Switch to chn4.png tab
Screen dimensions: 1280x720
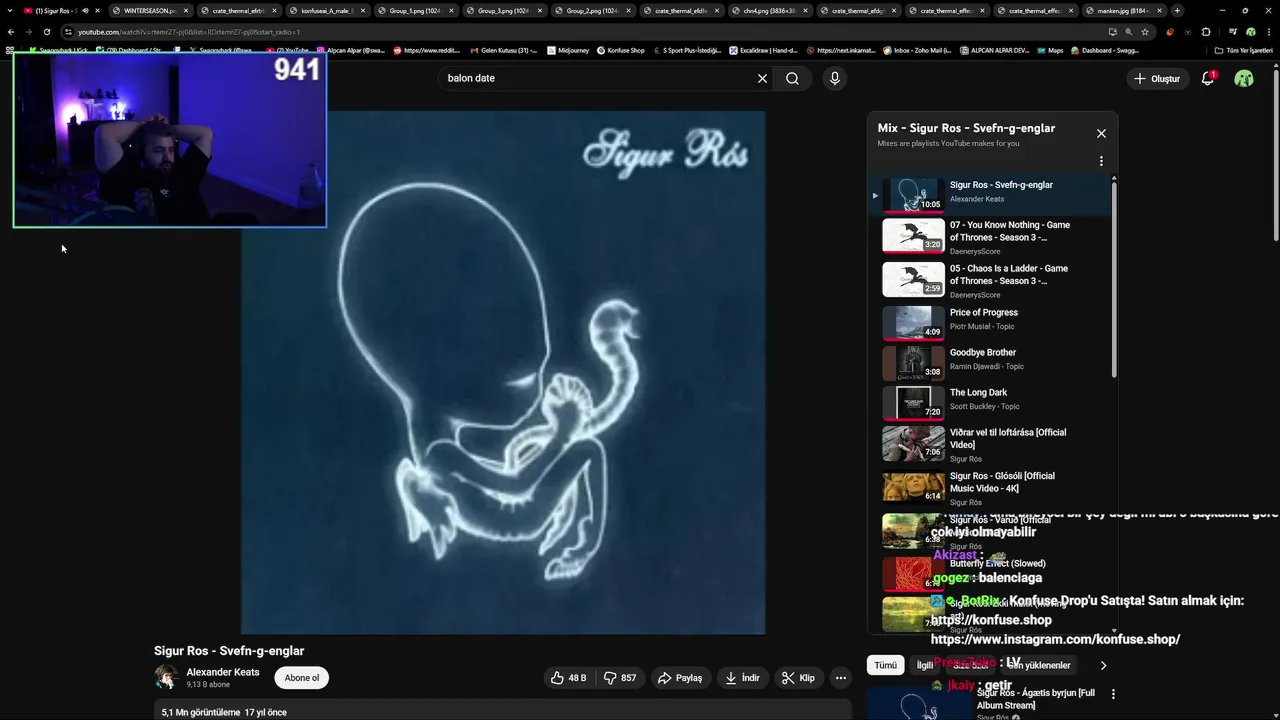click(769, 10)
